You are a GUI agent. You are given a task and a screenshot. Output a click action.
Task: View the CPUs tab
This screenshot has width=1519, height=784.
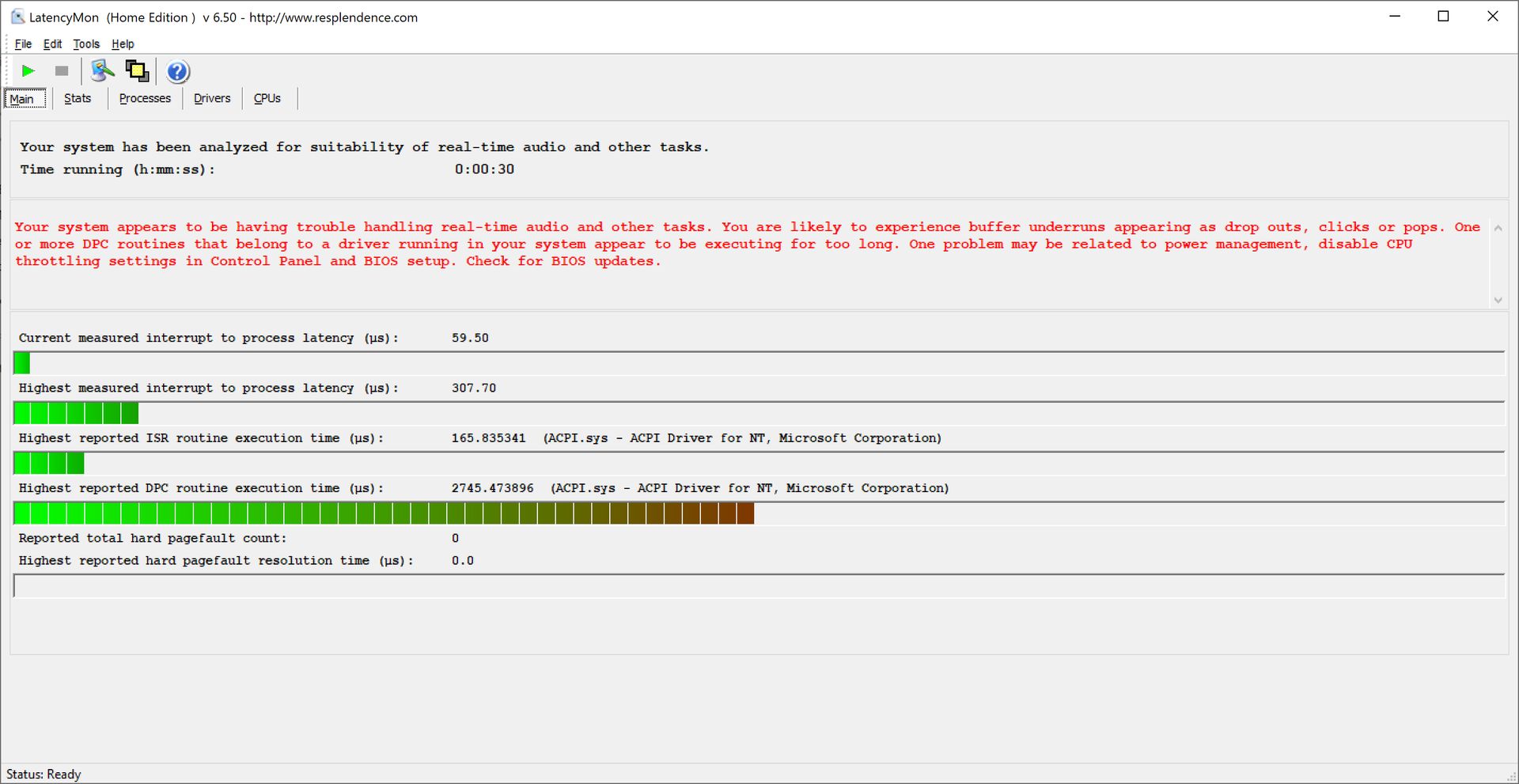(x=267, y=98)
